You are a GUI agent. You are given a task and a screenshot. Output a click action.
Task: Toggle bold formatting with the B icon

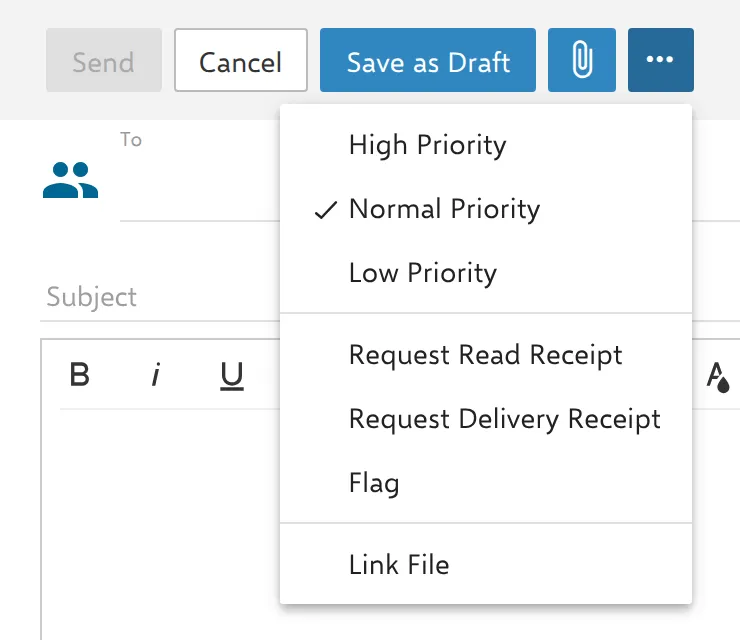click(x=79, y=375)
